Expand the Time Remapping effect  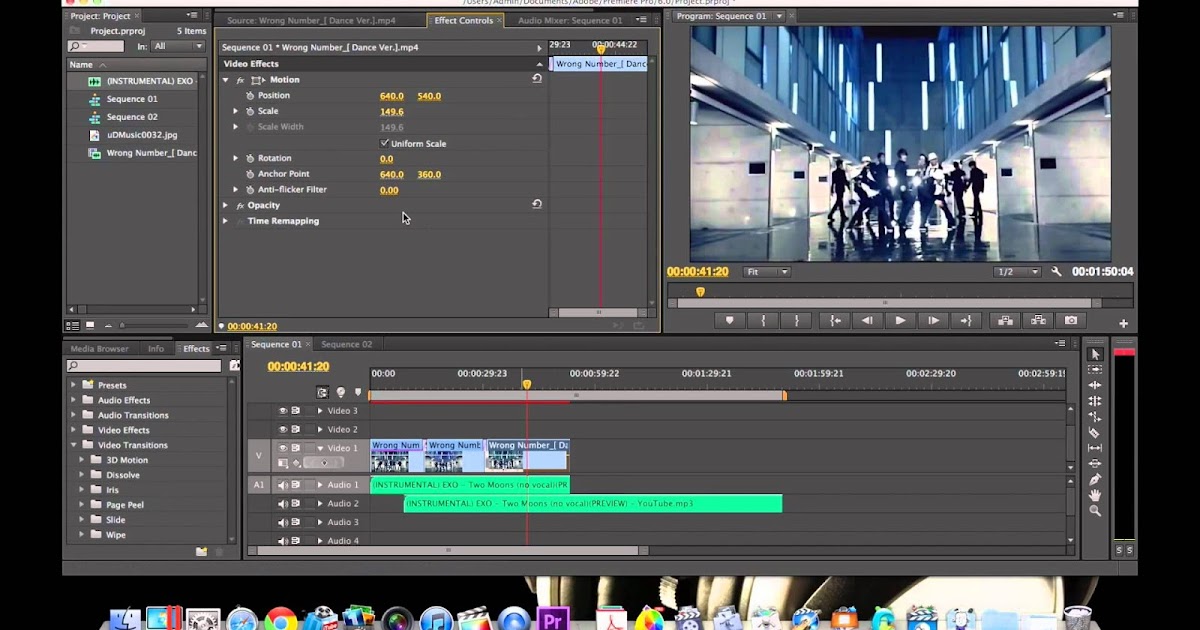coord(225,221)
